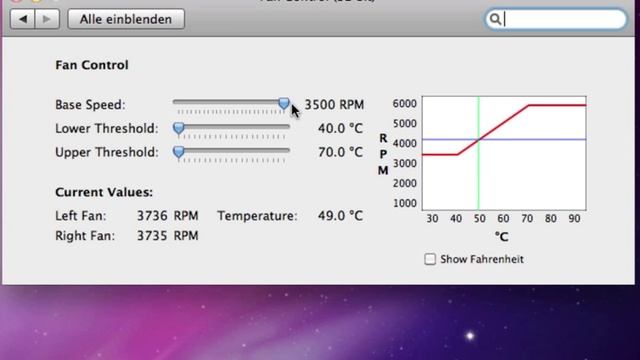This screenshot has width=640, height=360.
Task: Click the Lower Threshold label
Action: [x=107, y=129]
